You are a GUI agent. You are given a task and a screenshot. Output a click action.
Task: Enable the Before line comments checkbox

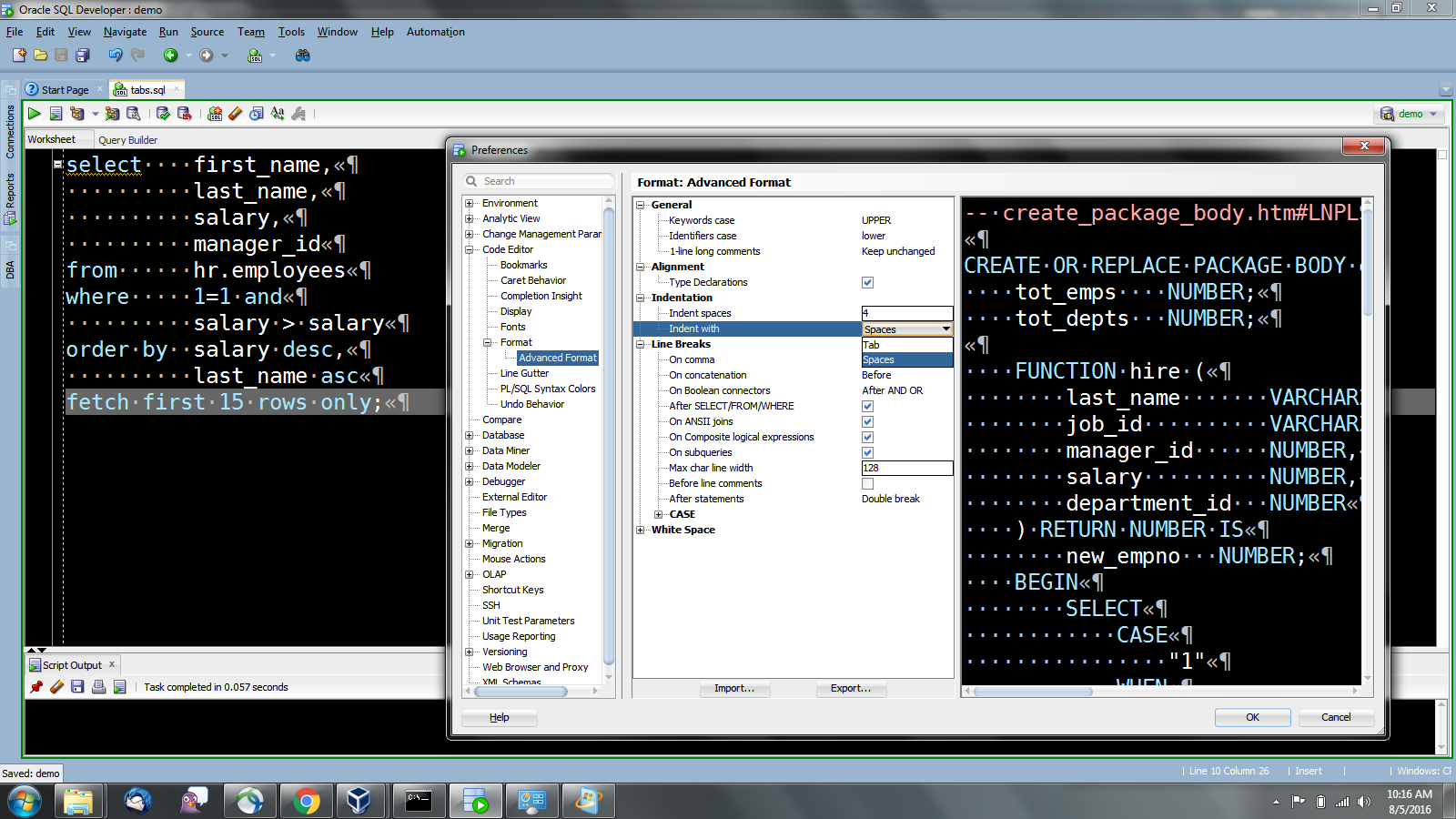868,483
